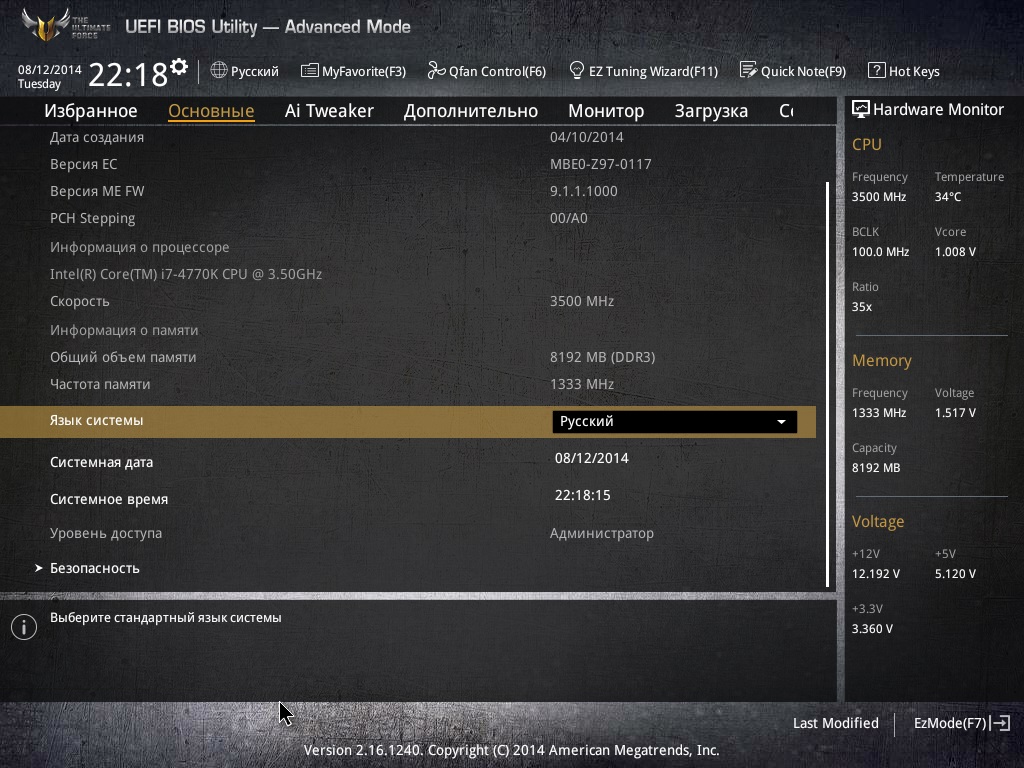1024x768 pixels.
Task: Click the Intel Core i7-4770K processor line
Action: 186,274
